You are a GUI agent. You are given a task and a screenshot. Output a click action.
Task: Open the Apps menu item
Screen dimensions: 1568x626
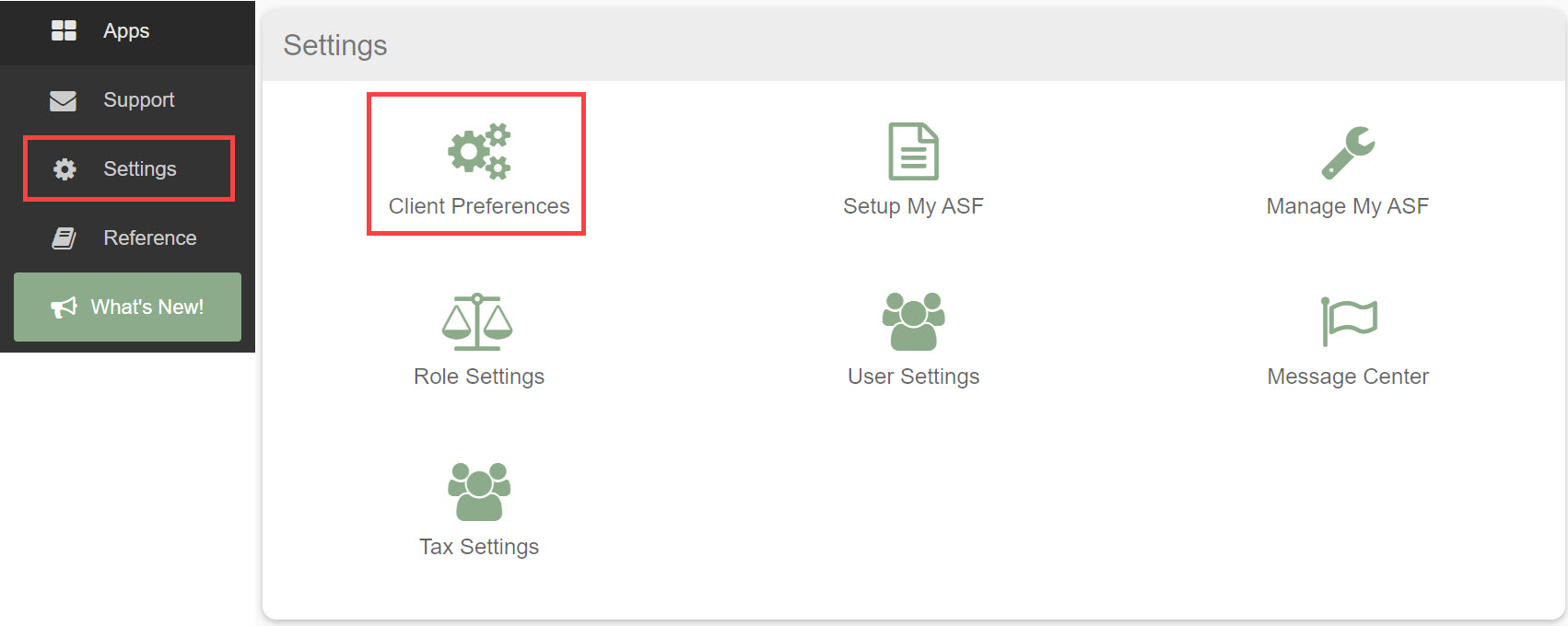pyautogui.click(x=127, y=31)
